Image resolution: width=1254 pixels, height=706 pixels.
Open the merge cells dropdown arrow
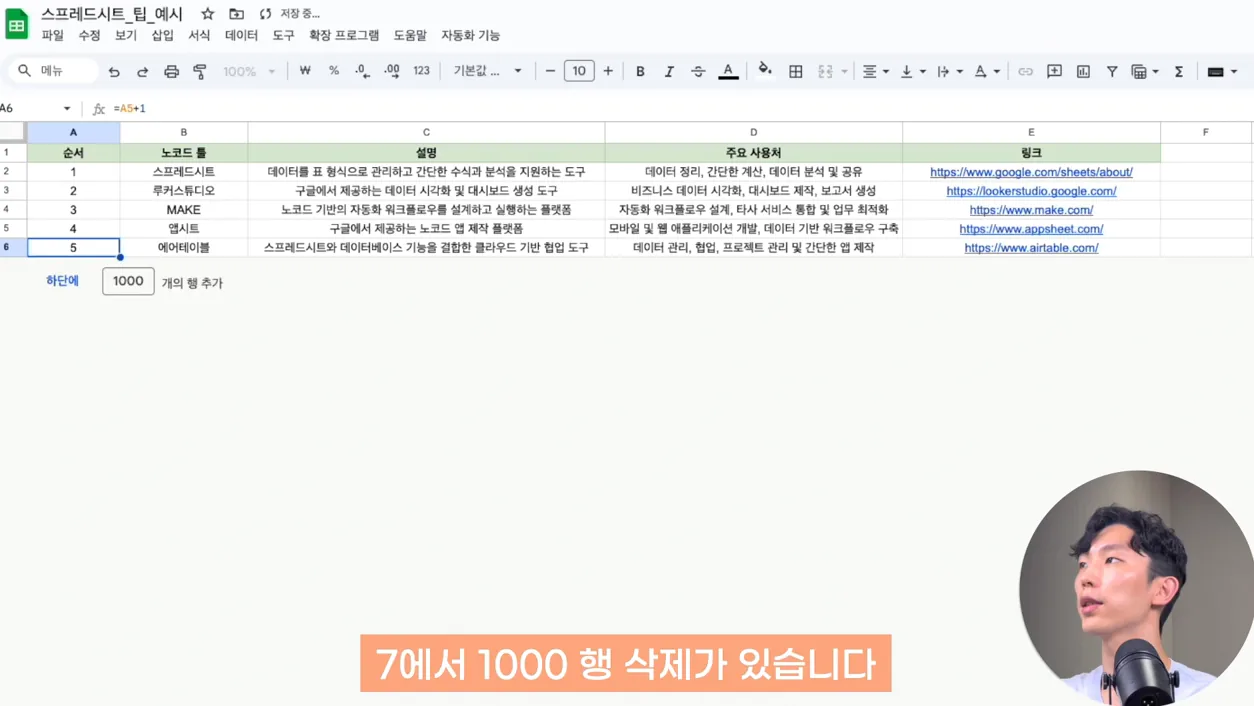point(844,72)
